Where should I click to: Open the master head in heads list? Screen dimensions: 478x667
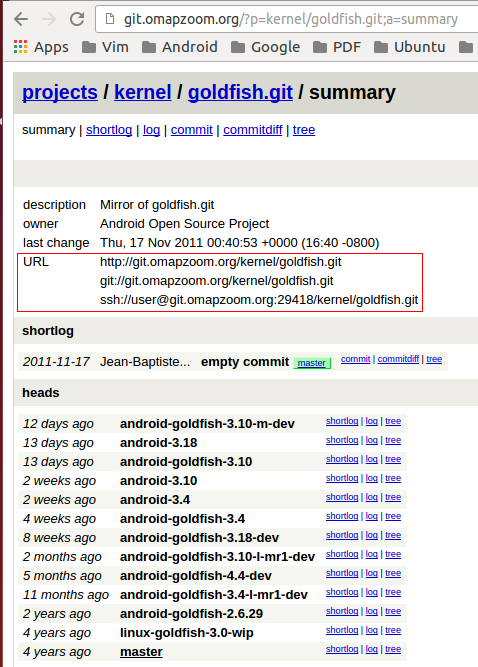[x=141, y=652]
